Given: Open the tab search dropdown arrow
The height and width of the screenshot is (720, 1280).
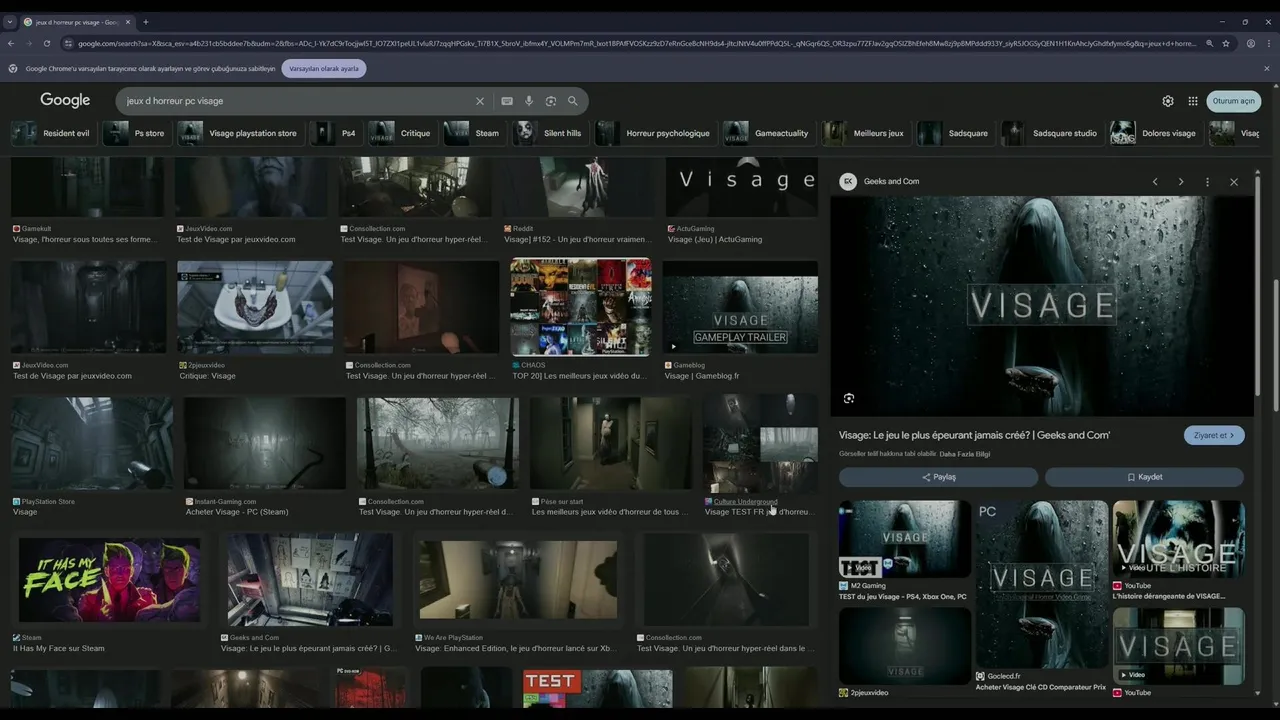Looking at the screenshot, I should [10, 22].
